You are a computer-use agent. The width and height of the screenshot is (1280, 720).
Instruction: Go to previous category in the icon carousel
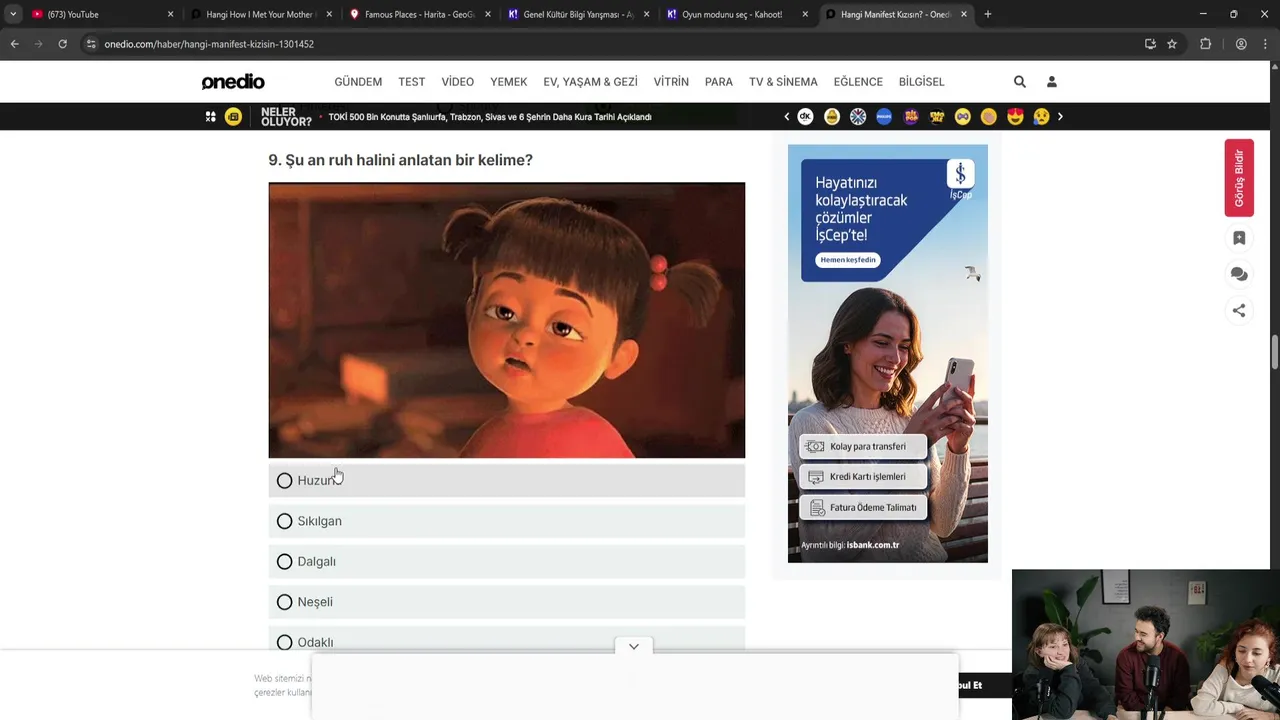(786, 117)
